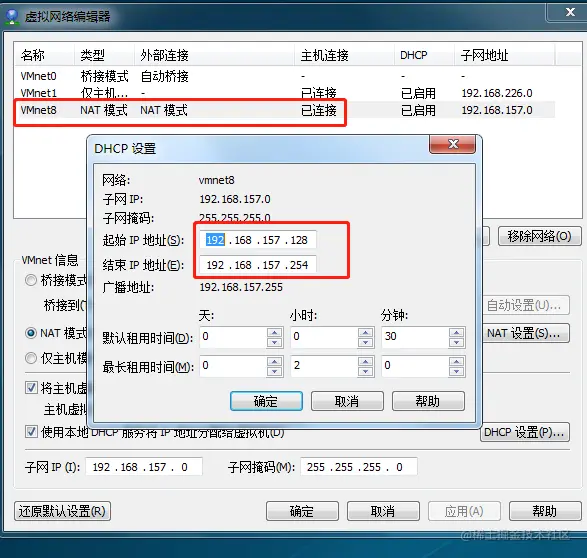Select the VMnet0 row

(285, 76)
